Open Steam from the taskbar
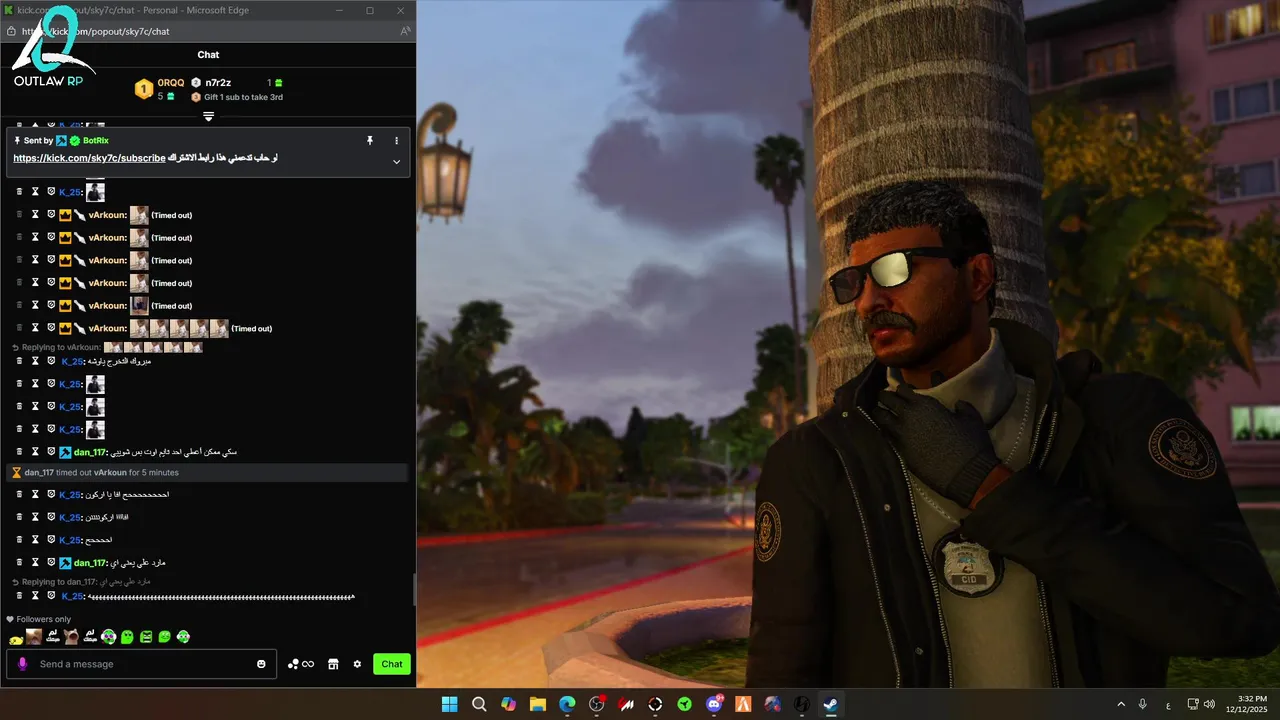This screenshot has width=1280, height=720. 831,704
